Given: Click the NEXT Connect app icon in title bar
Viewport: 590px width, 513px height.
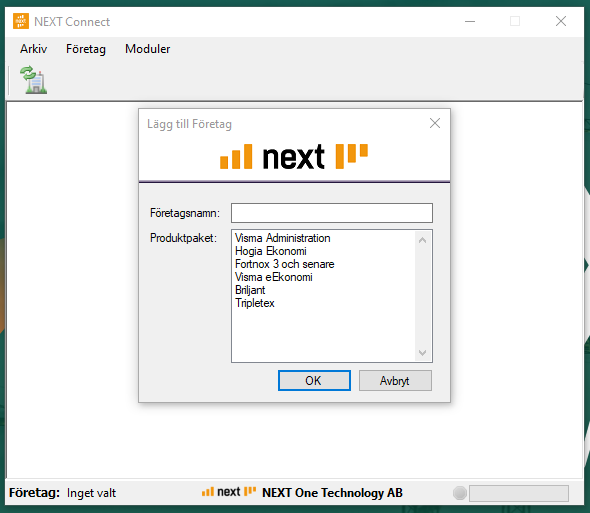Looking at the screenshot, I should click(21, 21).
